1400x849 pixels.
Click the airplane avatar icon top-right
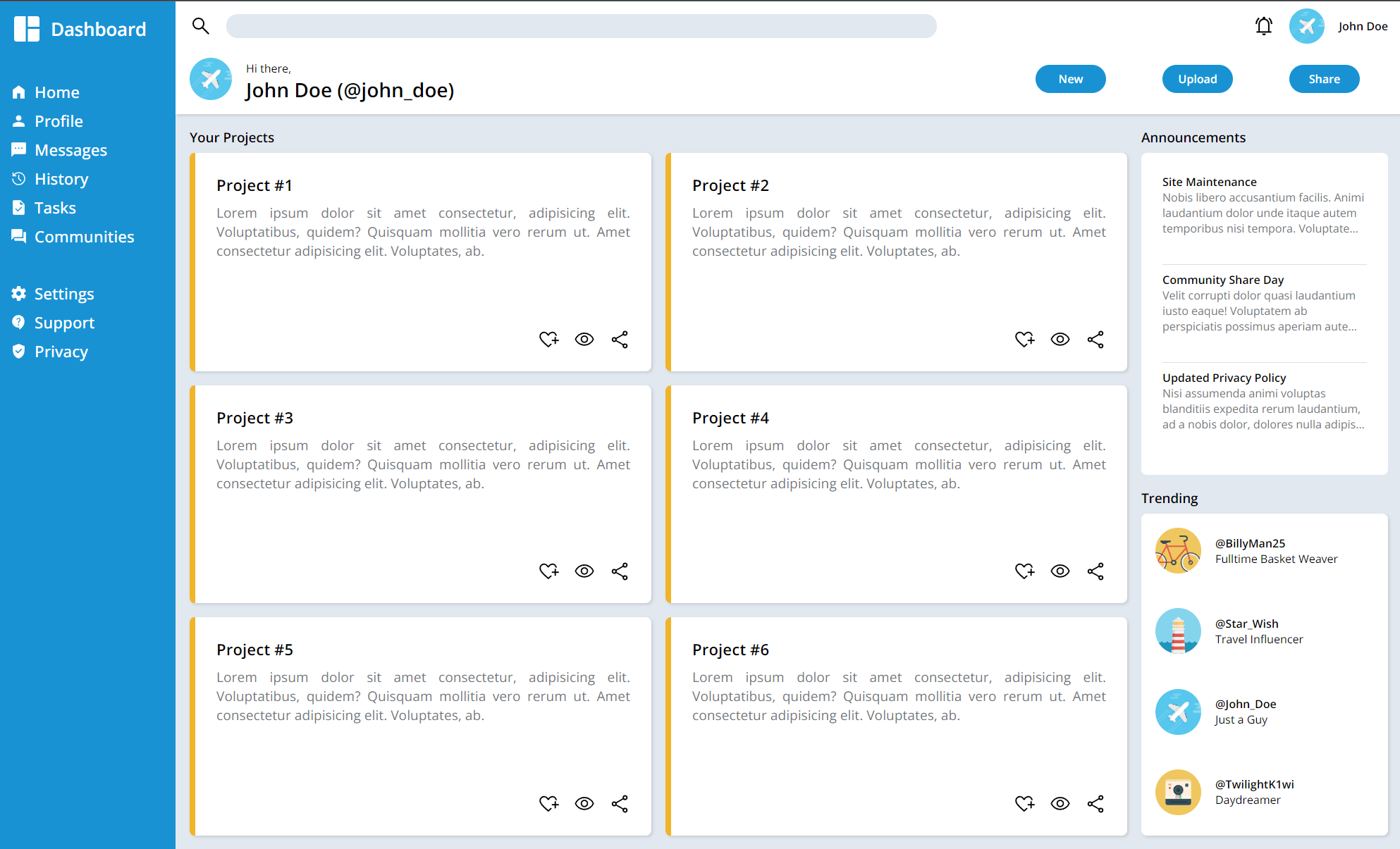pyautogui.click(x=1308, y=28)
